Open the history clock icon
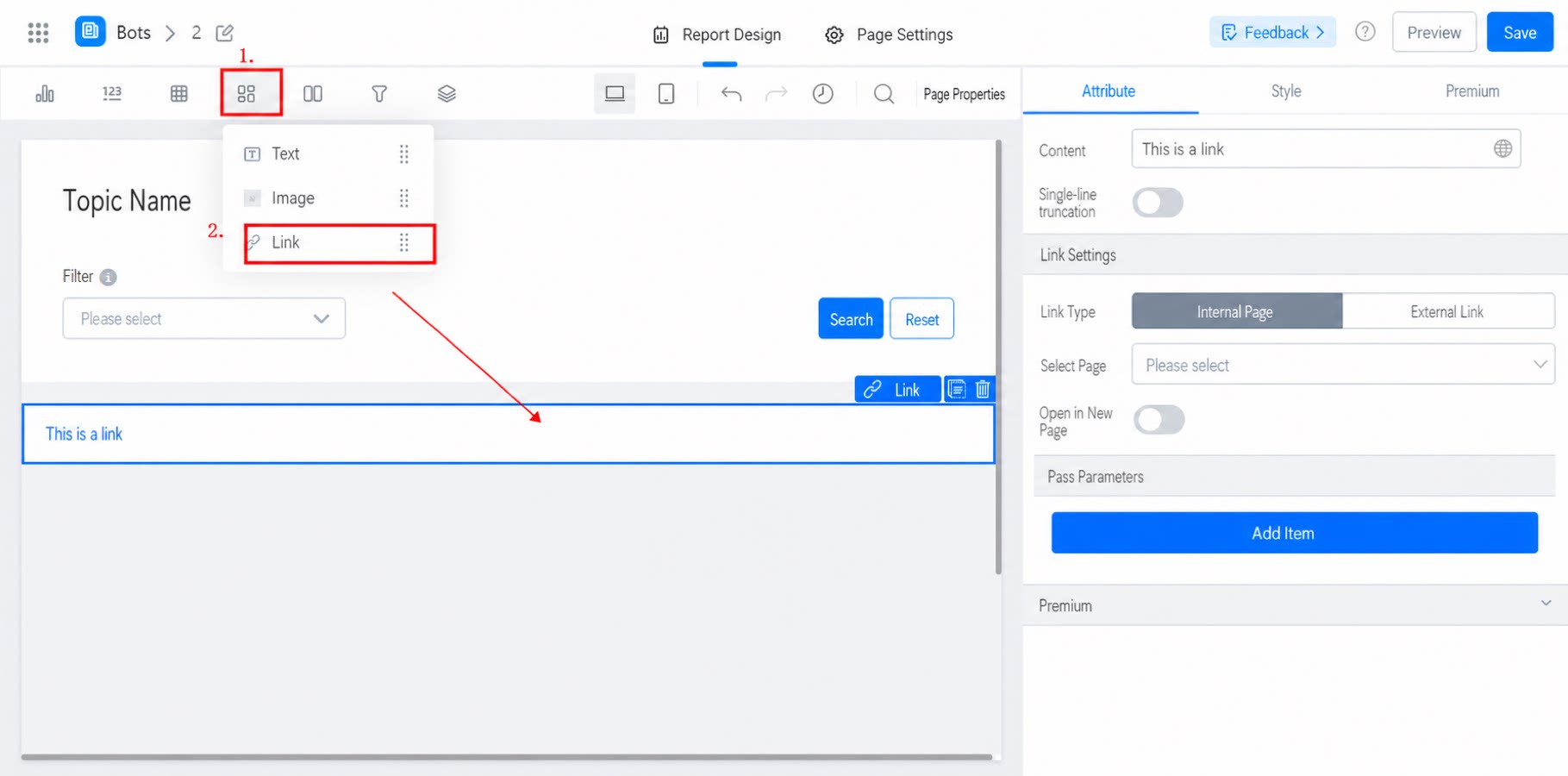Viewport: 1568px width, 776px height. click(823, 93)
